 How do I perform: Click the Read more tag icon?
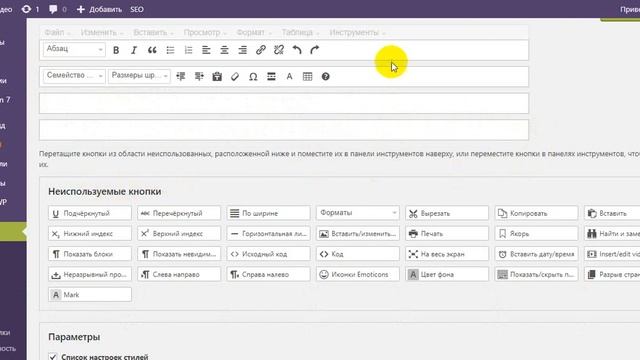pyautogui.click(x=271, y=76)
